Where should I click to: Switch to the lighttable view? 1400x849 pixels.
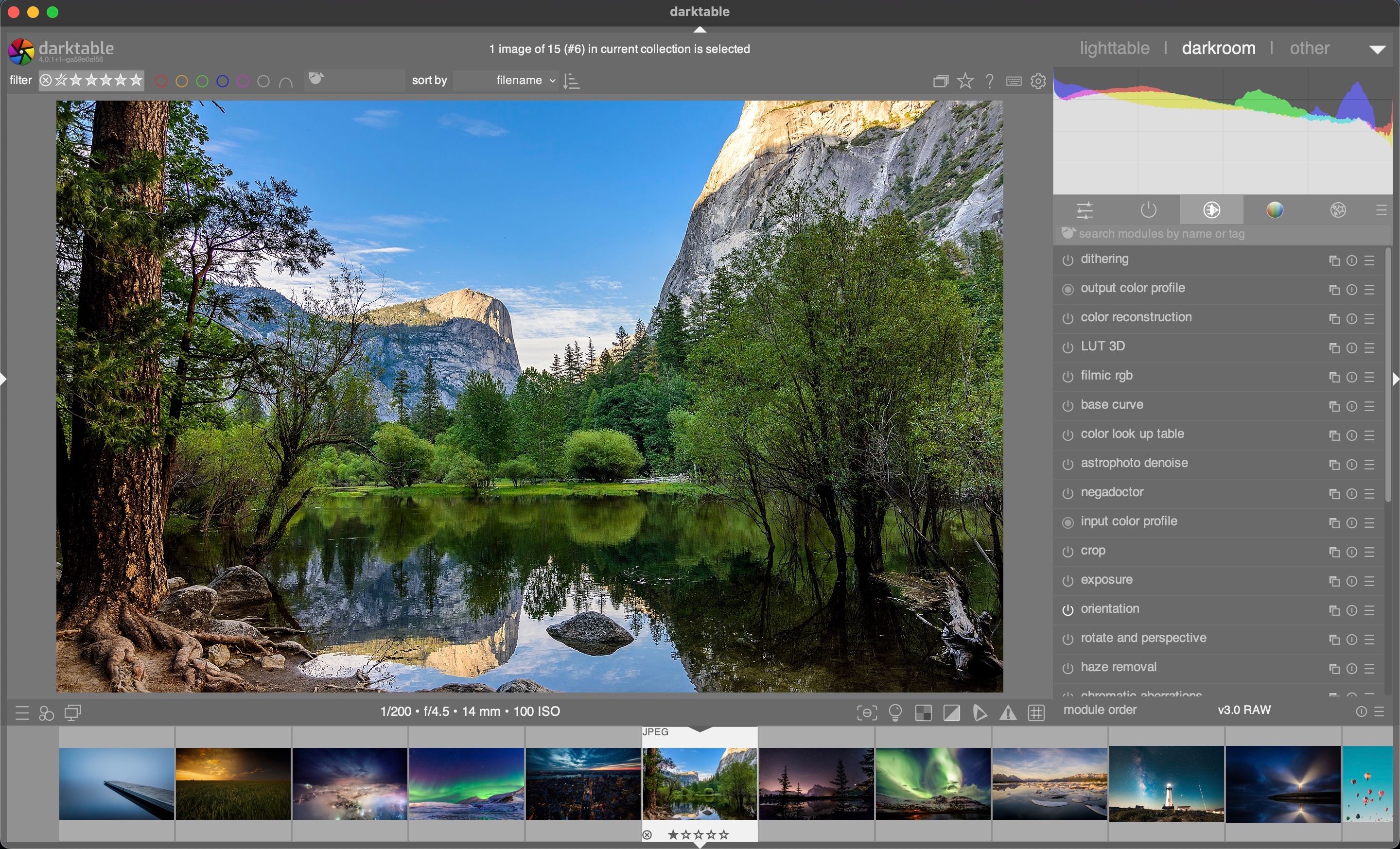pos(1114,48)
